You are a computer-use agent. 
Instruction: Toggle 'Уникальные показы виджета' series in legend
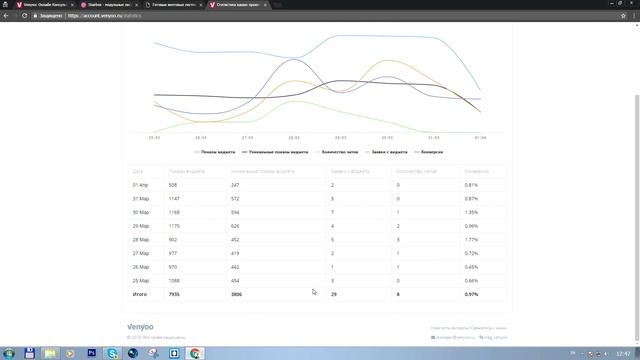pos(275,152)
